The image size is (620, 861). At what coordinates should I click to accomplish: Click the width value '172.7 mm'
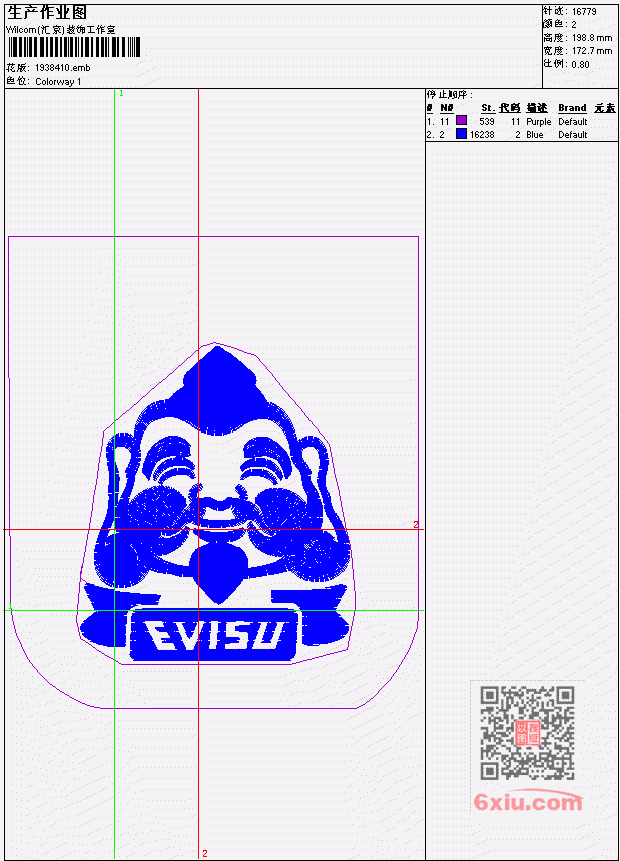click(x=592, y=51)
